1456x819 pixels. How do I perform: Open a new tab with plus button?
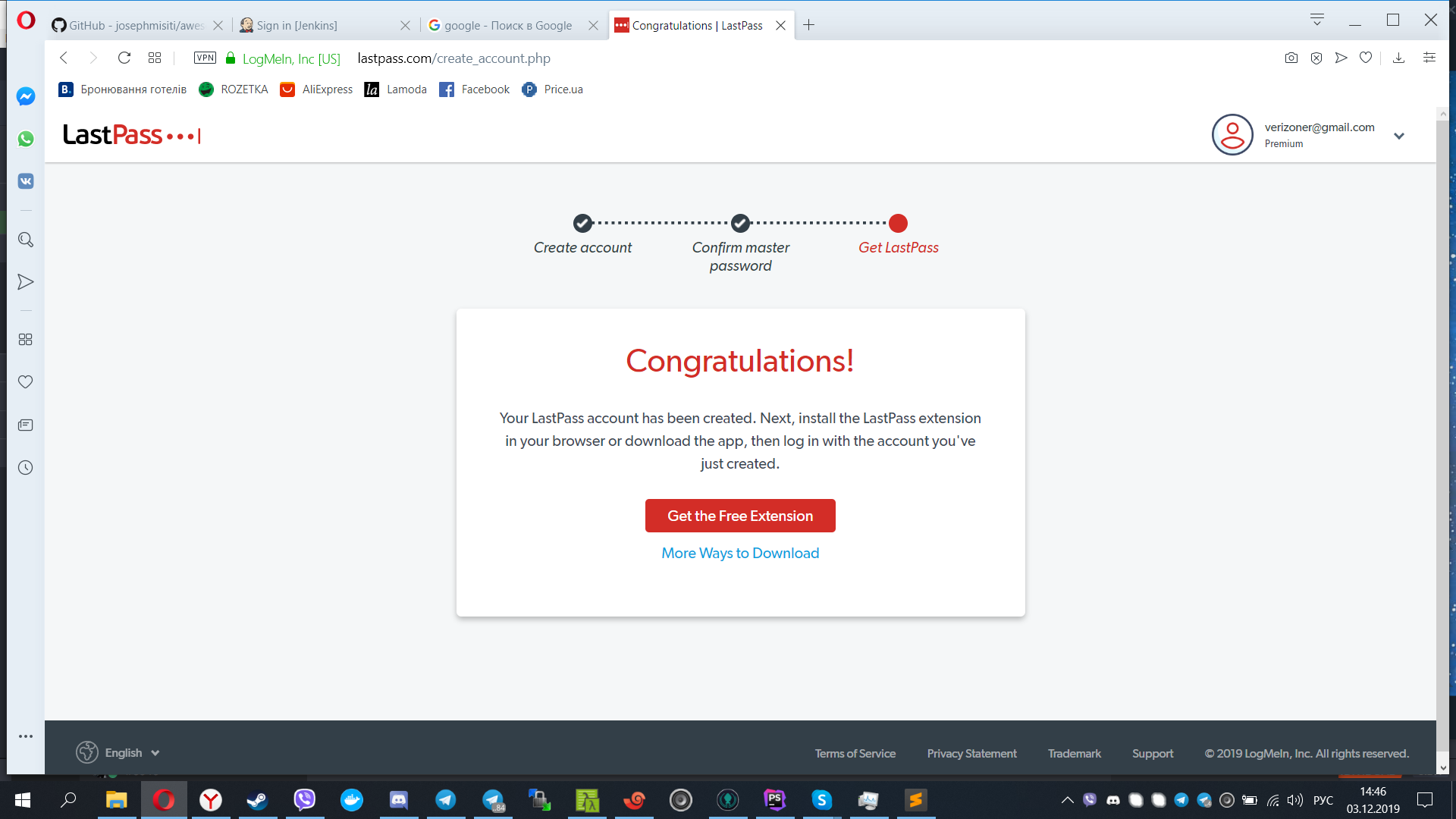[809, 25]
